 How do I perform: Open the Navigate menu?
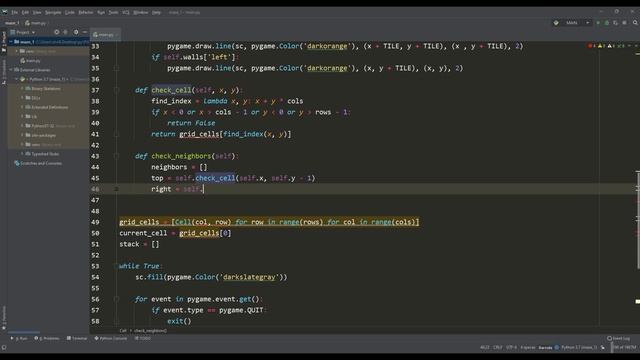[53, 12]
